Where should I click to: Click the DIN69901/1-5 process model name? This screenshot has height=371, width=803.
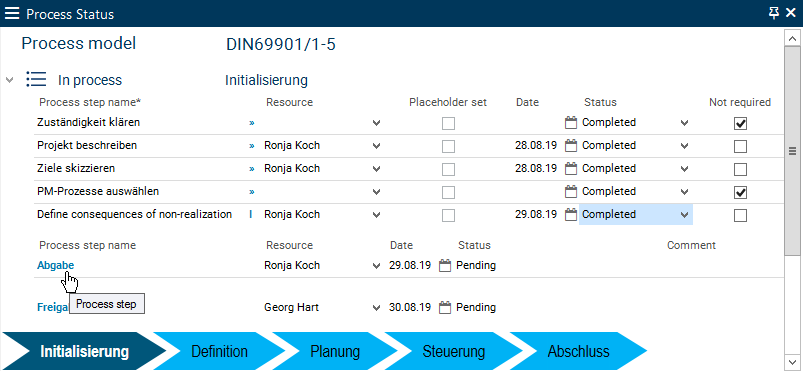(x=281, y=45)
